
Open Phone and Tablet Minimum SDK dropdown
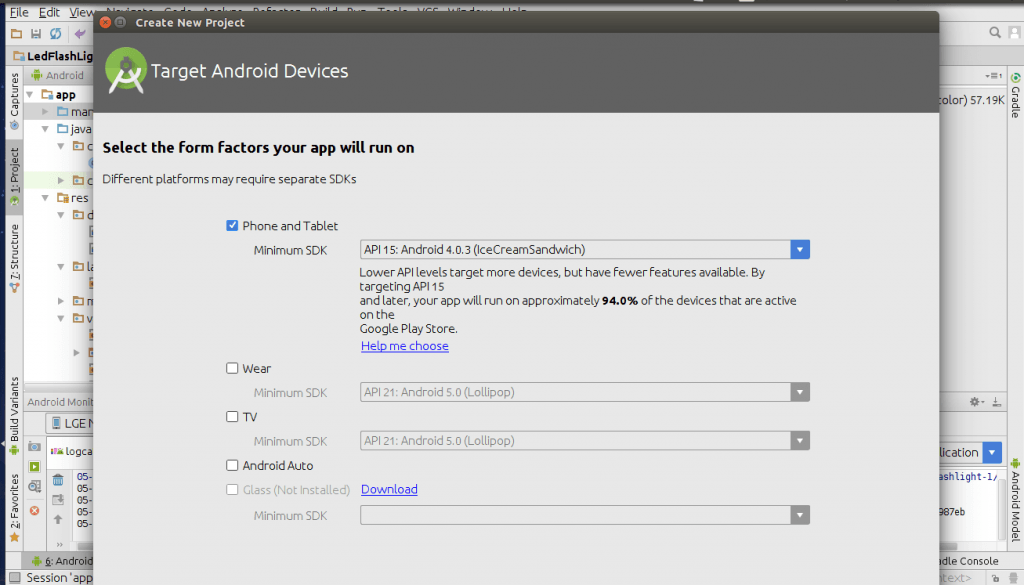(x=799, y=250)
